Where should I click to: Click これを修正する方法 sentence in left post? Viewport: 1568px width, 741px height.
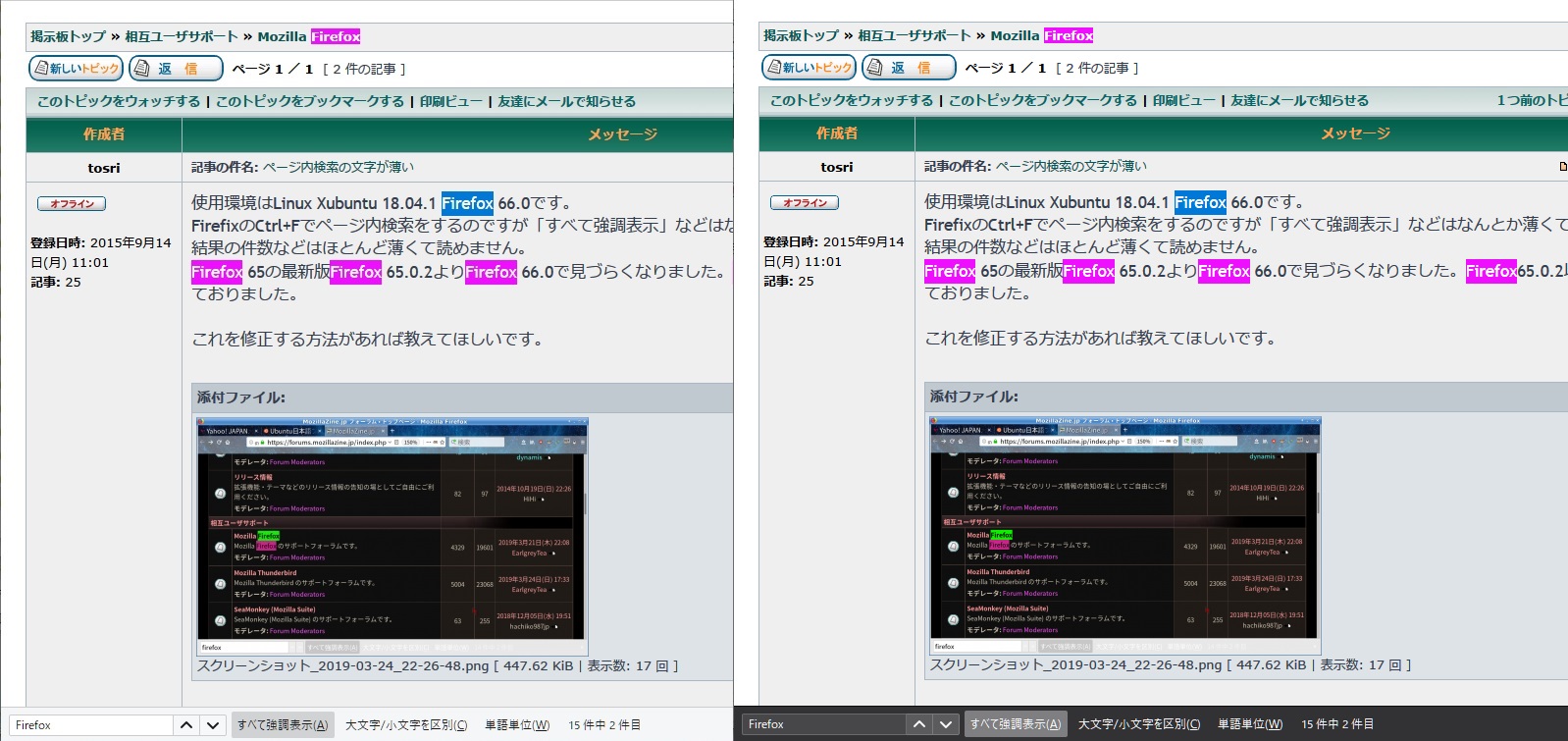point(367,340)
